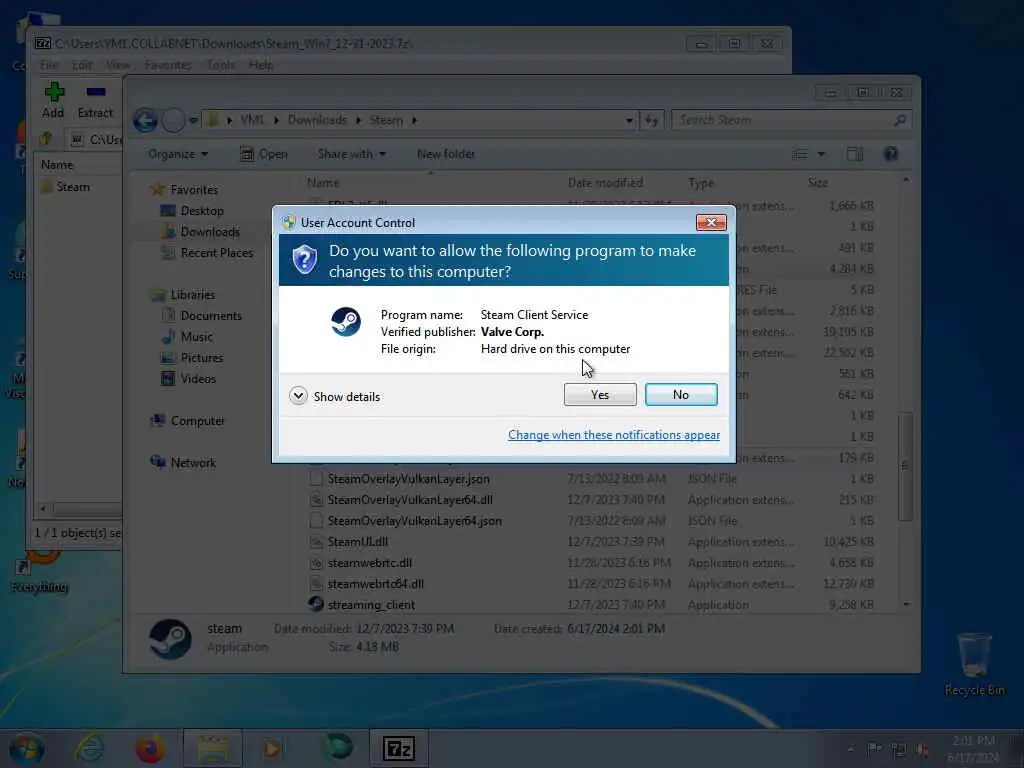Click Explorer help question icon
1024x768 pixels.
point(891,154)
